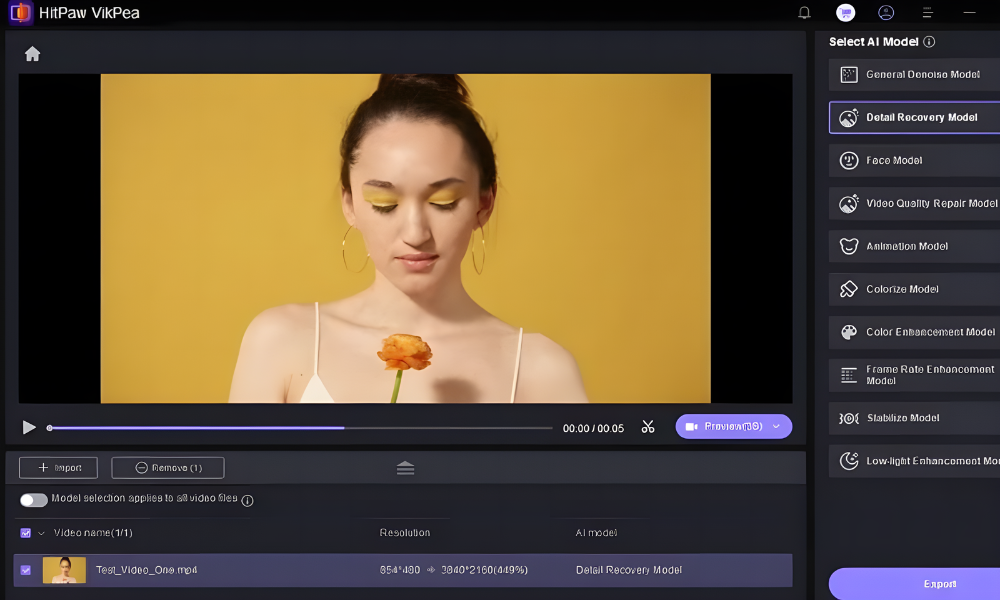
Task: Click the Import button
Action: pos(59,467)
